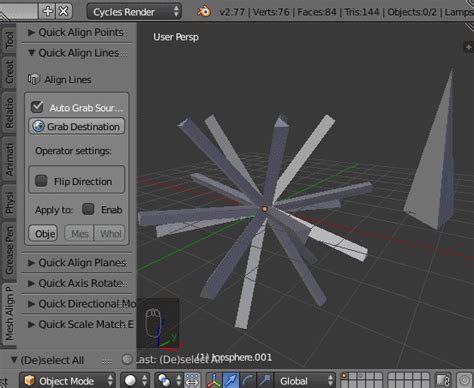Click the layer-lock icon right of layer grid
The image size is (474, 388).
pyautogui.click(x=443, y=380)
